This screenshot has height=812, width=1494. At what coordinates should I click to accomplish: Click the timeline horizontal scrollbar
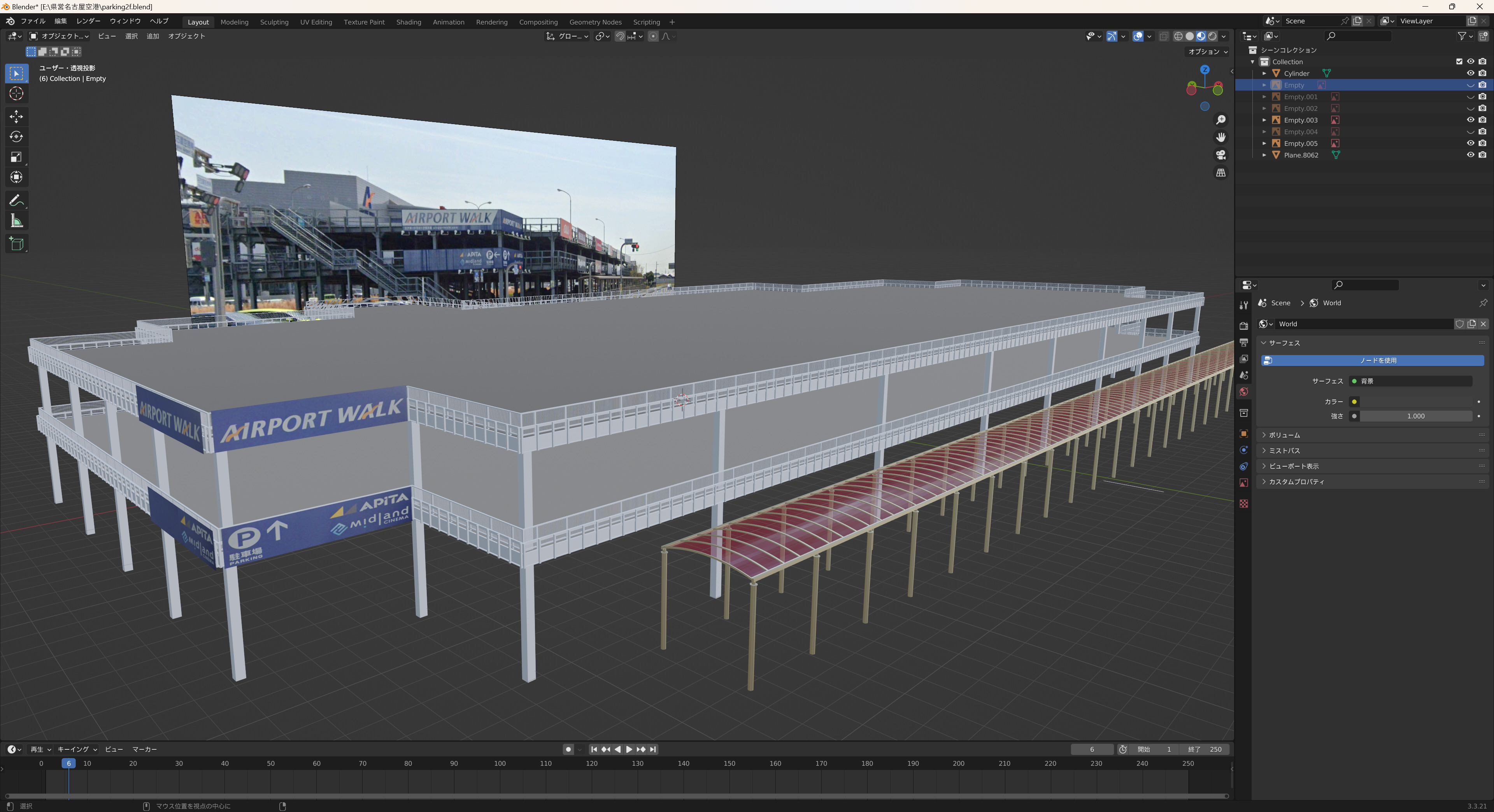(x=617, y=796)
